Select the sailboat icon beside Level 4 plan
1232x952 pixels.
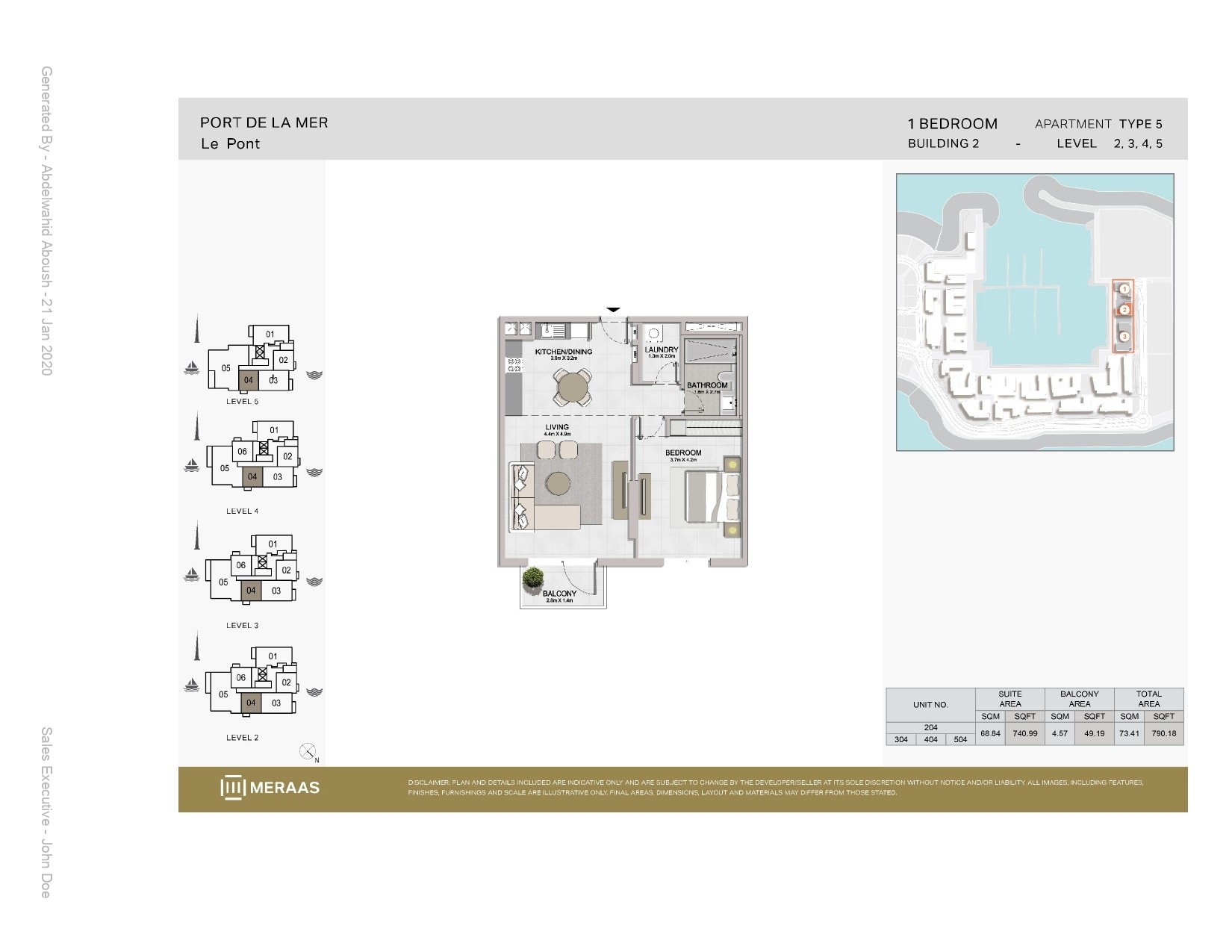pyautogui.click(x=192, y=465)
